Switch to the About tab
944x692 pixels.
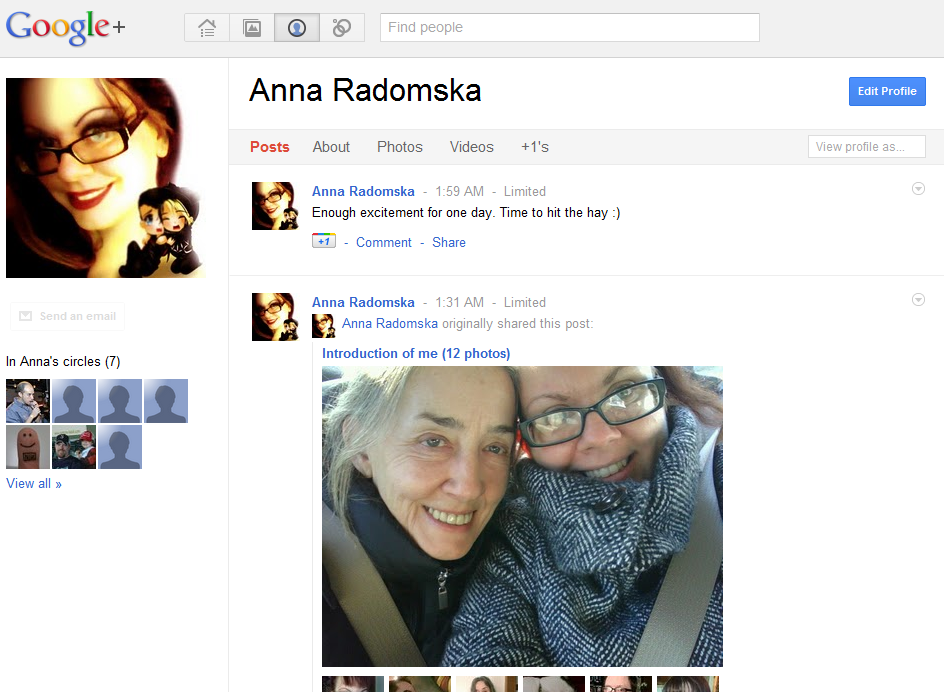(x=331, y=147)
